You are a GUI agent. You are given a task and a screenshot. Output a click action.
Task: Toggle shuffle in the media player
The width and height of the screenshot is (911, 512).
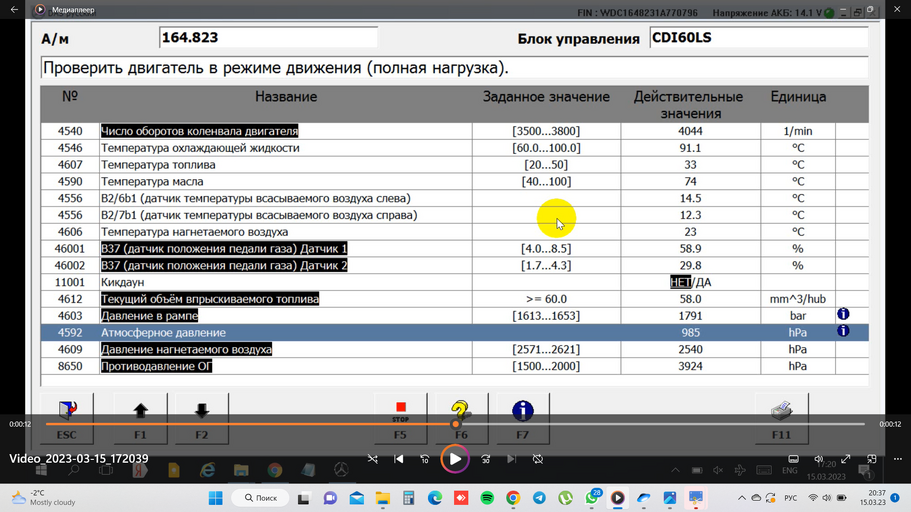pos(372,459)
